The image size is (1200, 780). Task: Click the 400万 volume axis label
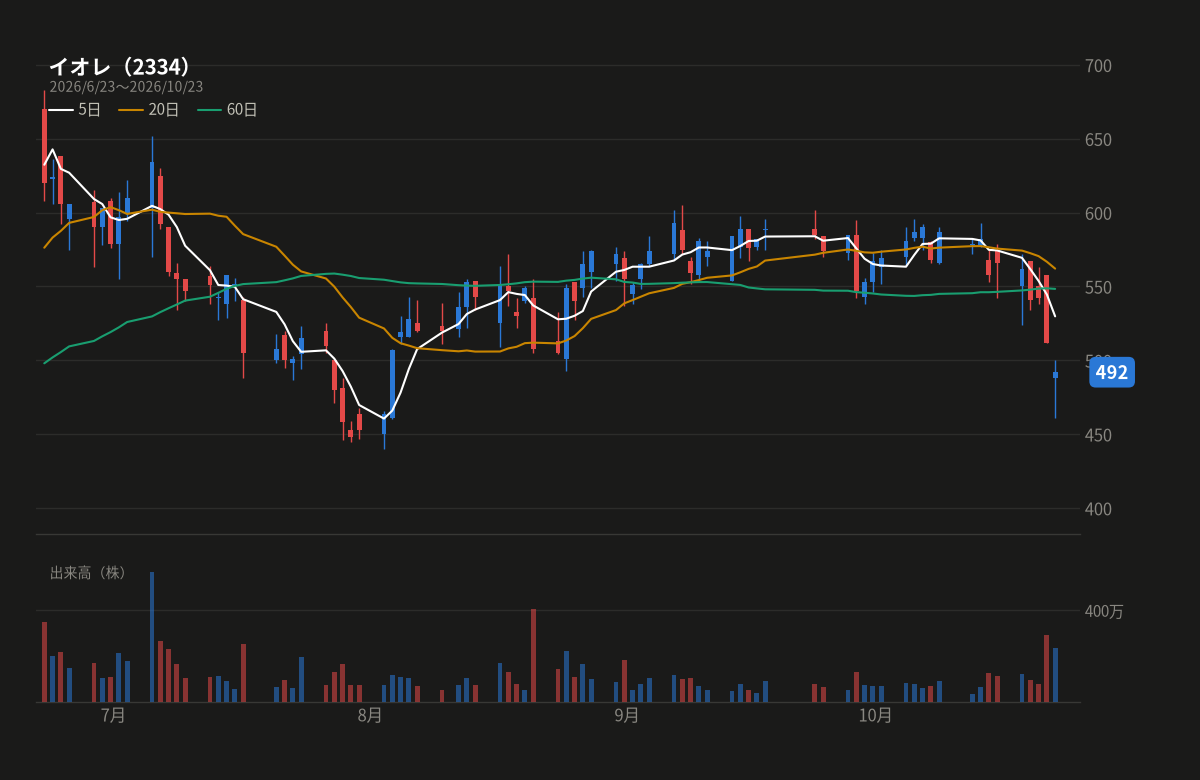1104,611
